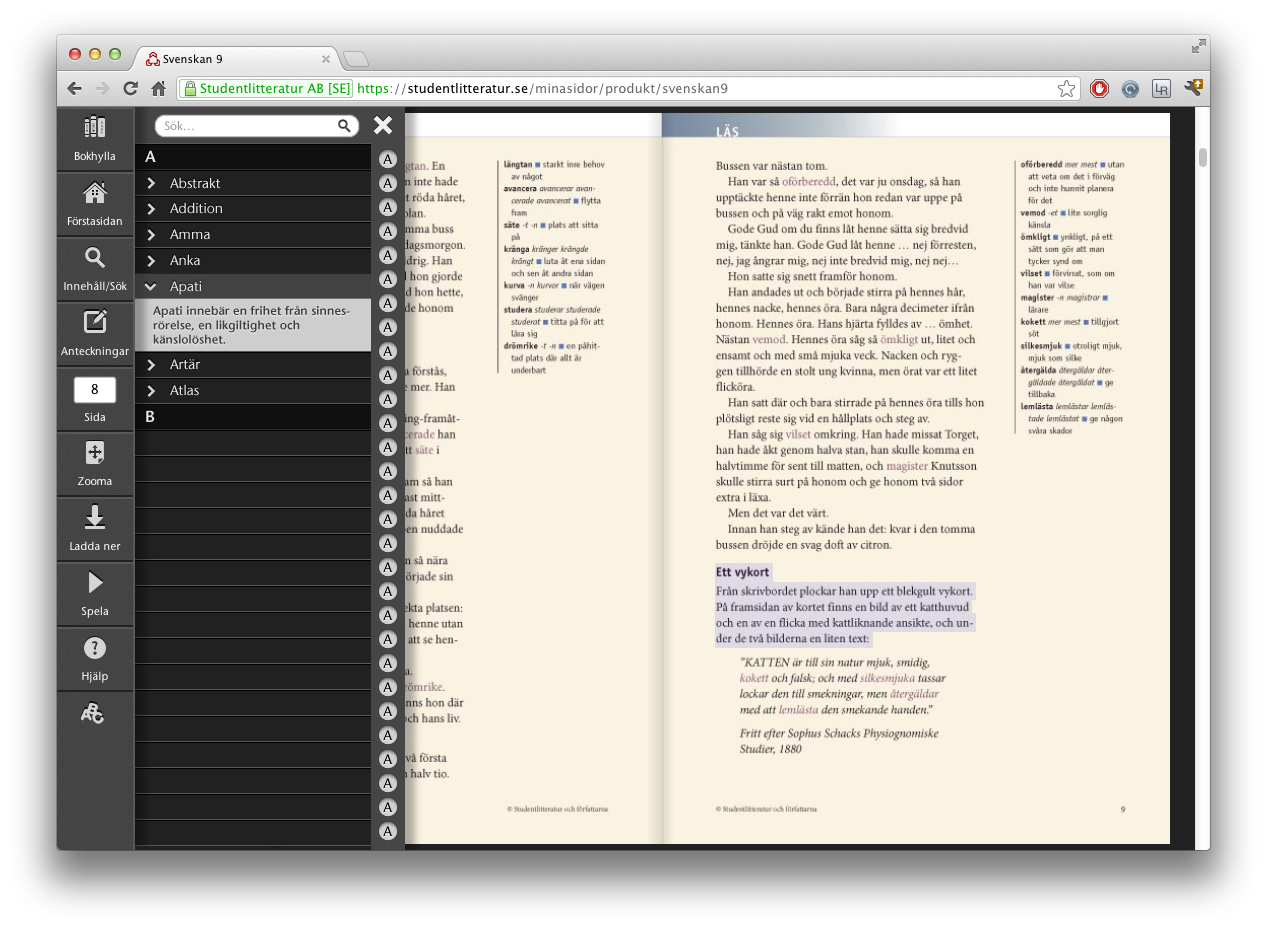Open the Bokhylla panel
The image size is (1267, 929).
click(94, 139)
